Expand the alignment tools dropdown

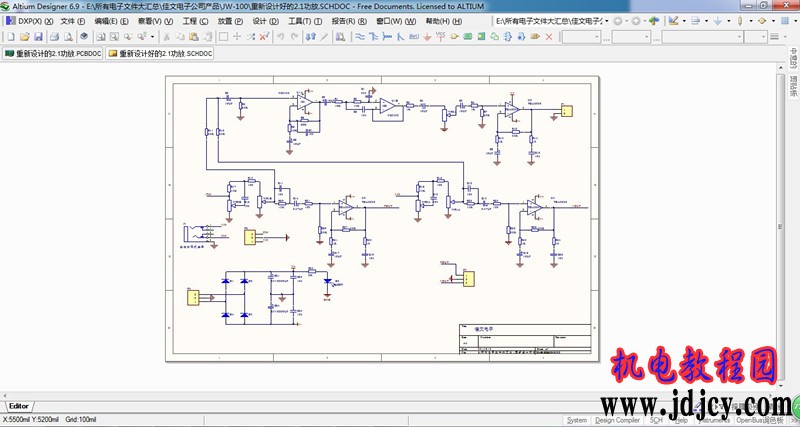(x=707, y=21)
